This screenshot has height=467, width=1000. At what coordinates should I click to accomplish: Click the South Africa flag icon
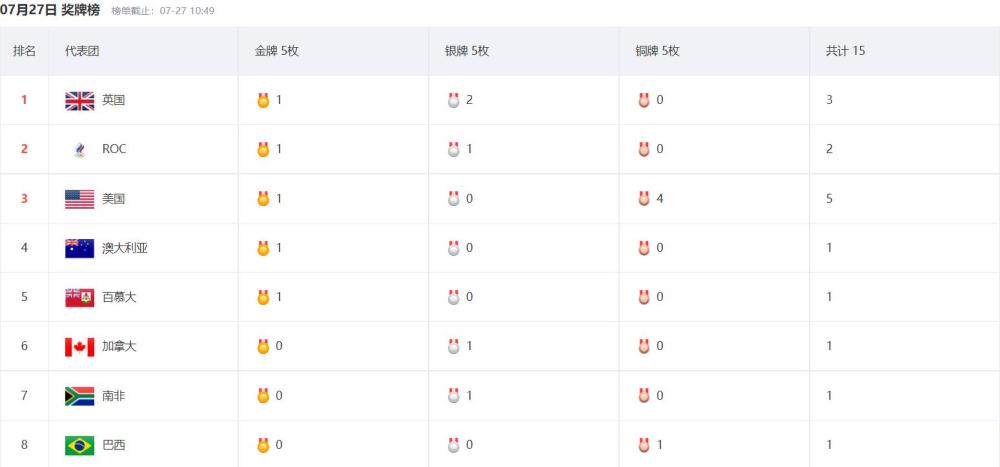click(x=79, y=396)
